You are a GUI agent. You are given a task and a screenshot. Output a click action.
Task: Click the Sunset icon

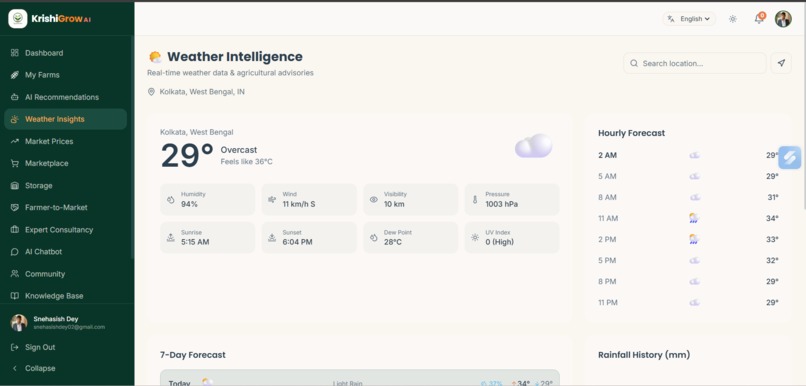(272, 237)
